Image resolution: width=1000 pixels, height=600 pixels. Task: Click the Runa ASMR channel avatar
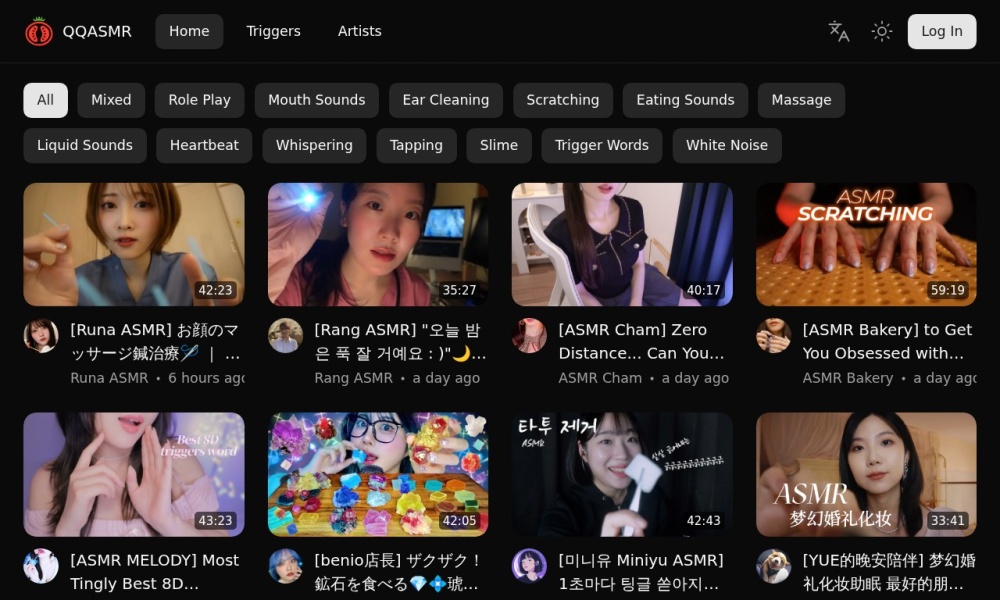41,336
